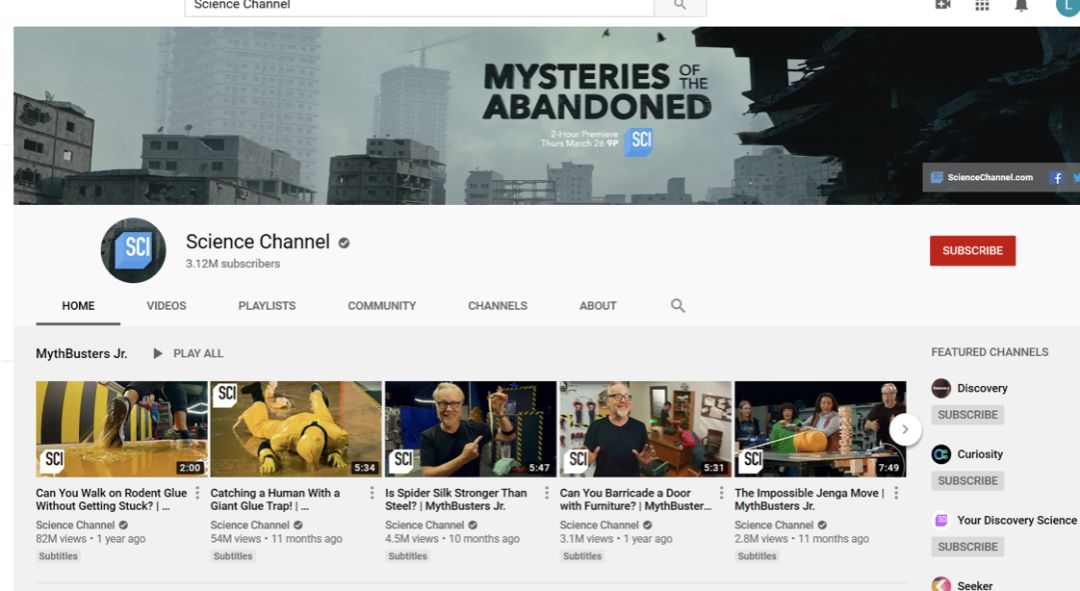Open title 'Catching a Human With a Giant Glue Trap'

point(276,499)
